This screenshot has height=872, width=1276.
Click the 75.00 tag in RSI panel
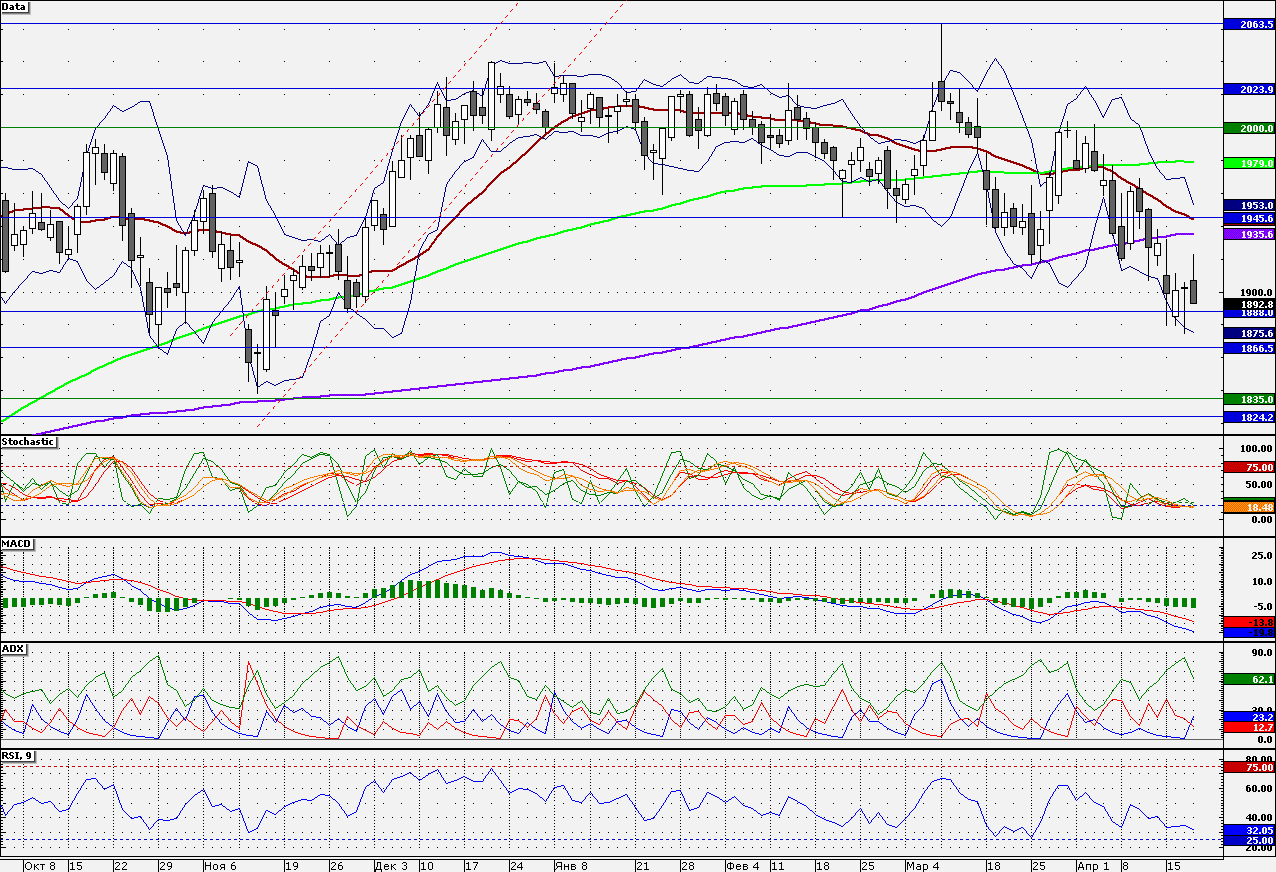(1249, 767)
